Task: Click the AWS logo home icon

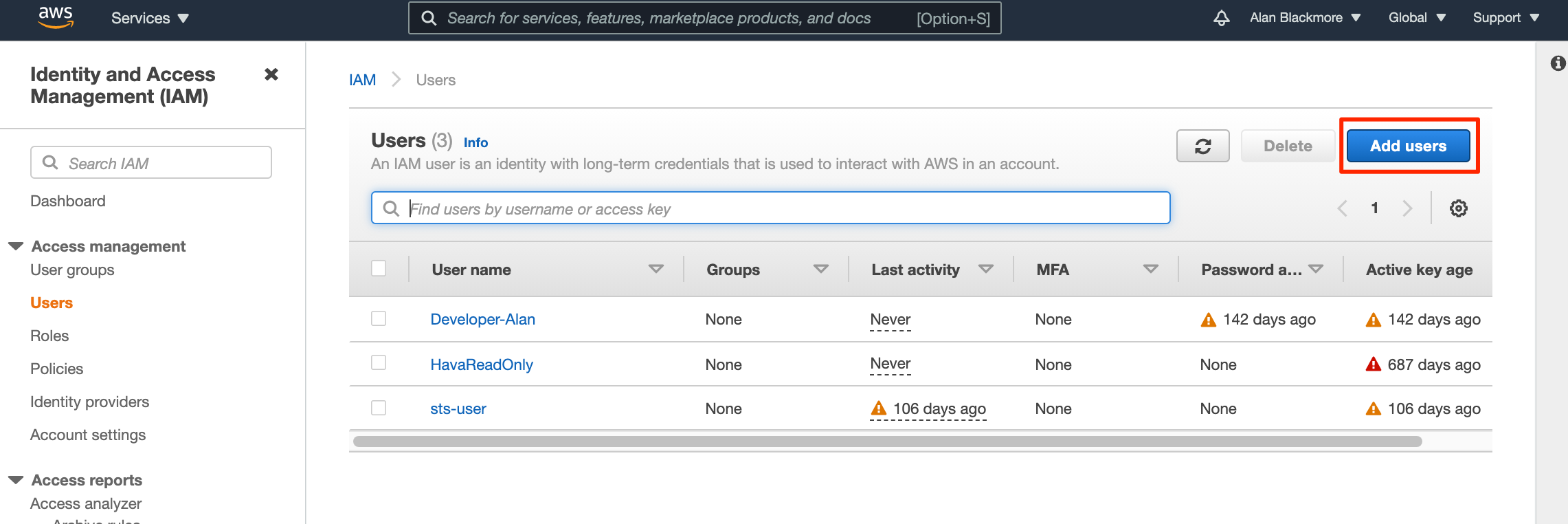Action: (x=56, y=17)
